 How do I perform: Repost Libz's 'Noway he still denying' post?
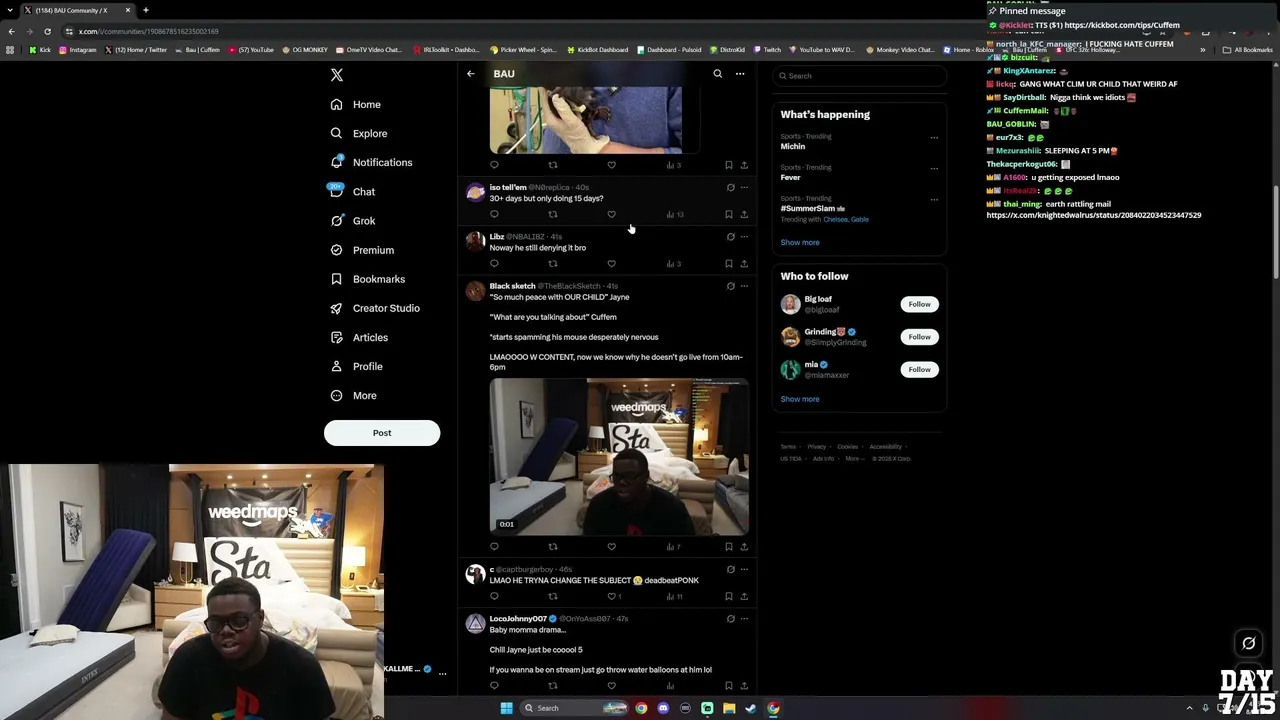pyautogui.click(x=553, y=264)
